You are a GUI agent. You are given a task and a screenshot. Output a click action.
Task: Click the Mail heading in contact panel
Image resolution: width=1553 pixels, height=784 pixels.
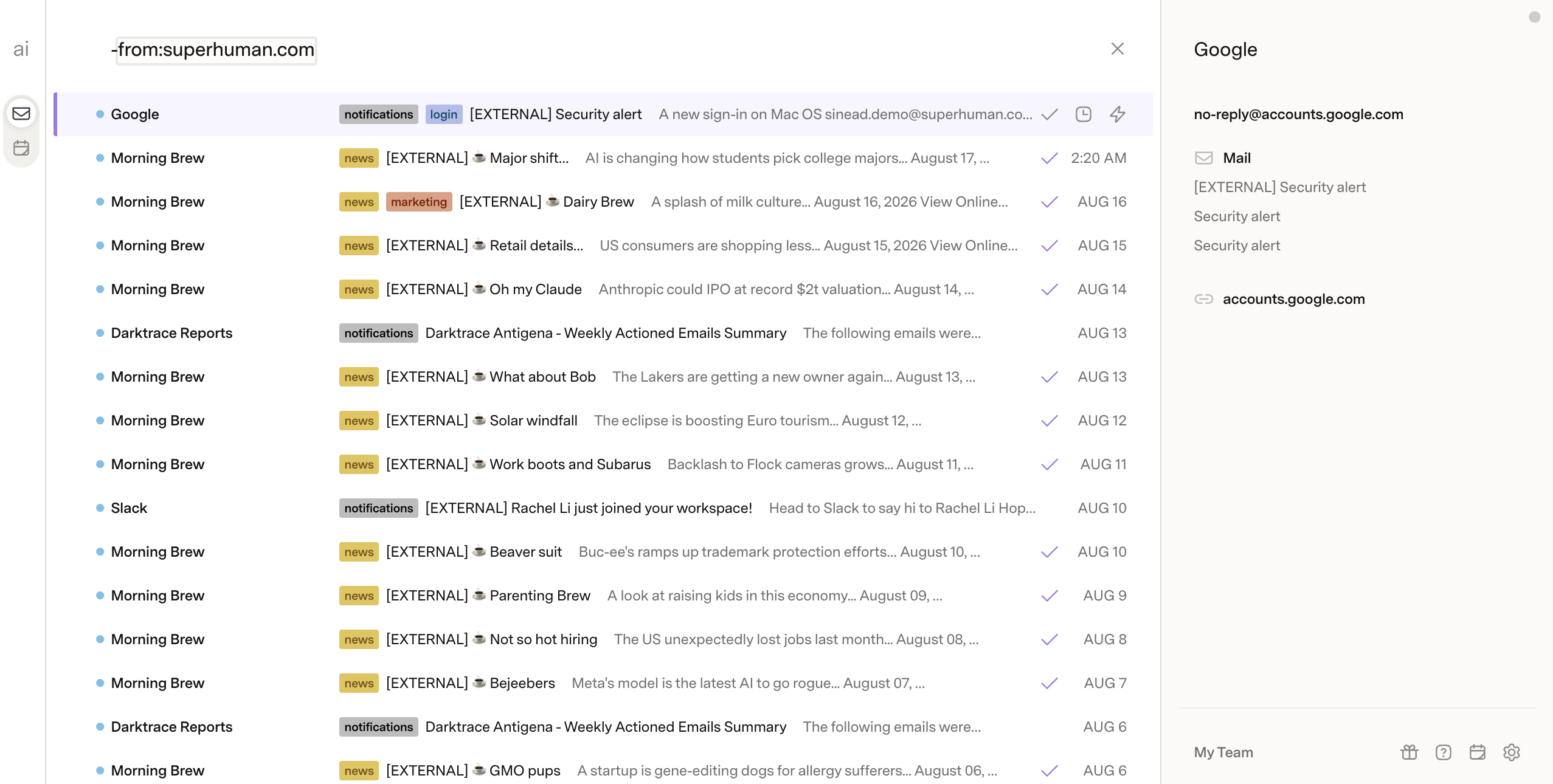1237,158
